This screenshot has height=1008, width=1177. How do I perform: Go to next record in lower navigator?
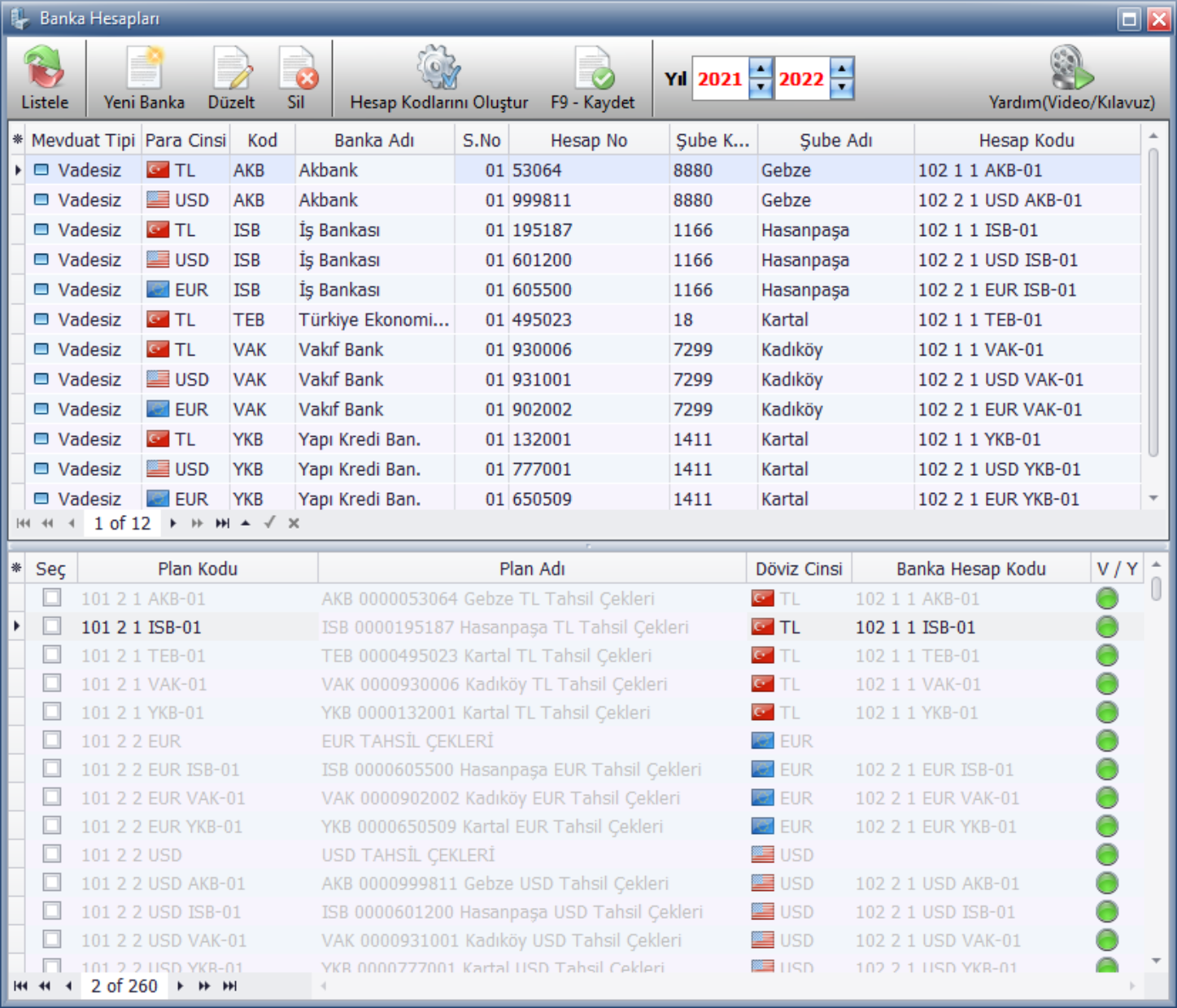180,986
